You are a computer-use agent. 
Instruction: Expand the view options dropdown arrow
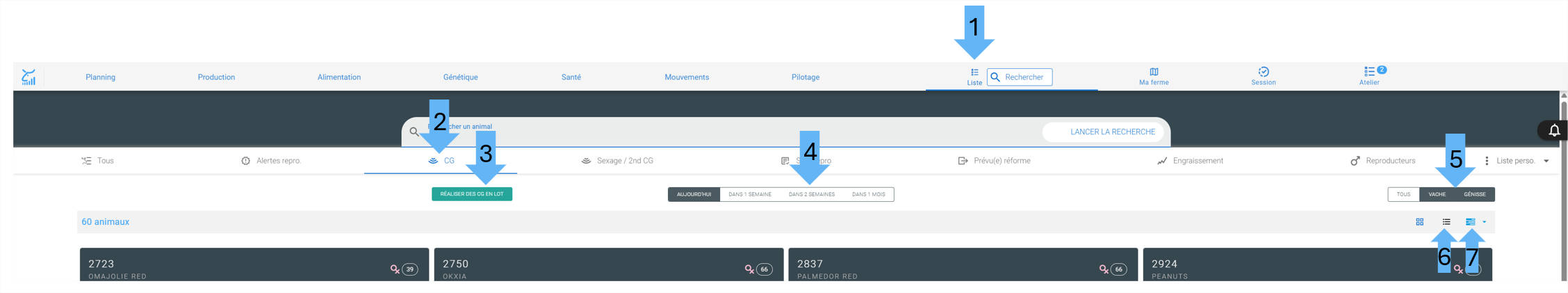[x=1485, y=222]
